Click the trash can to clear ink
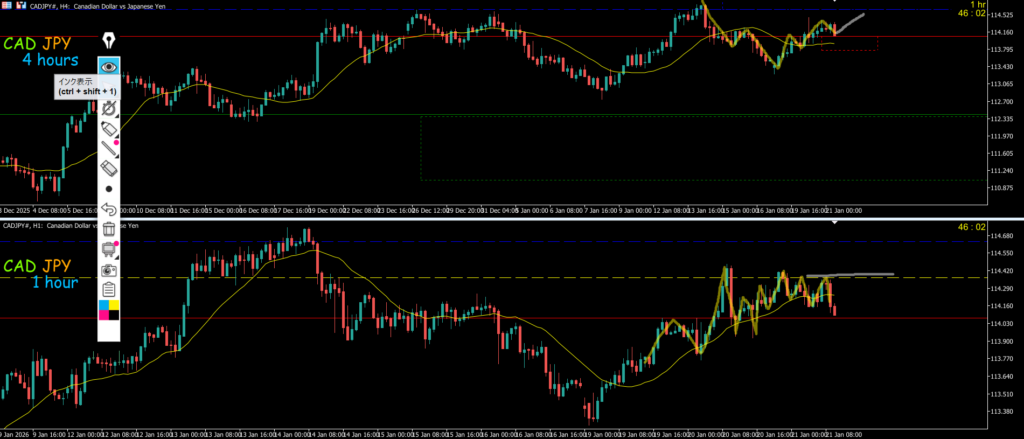Image resolution: width=1024 pixels, height=439 pixels. click(109, 230)
